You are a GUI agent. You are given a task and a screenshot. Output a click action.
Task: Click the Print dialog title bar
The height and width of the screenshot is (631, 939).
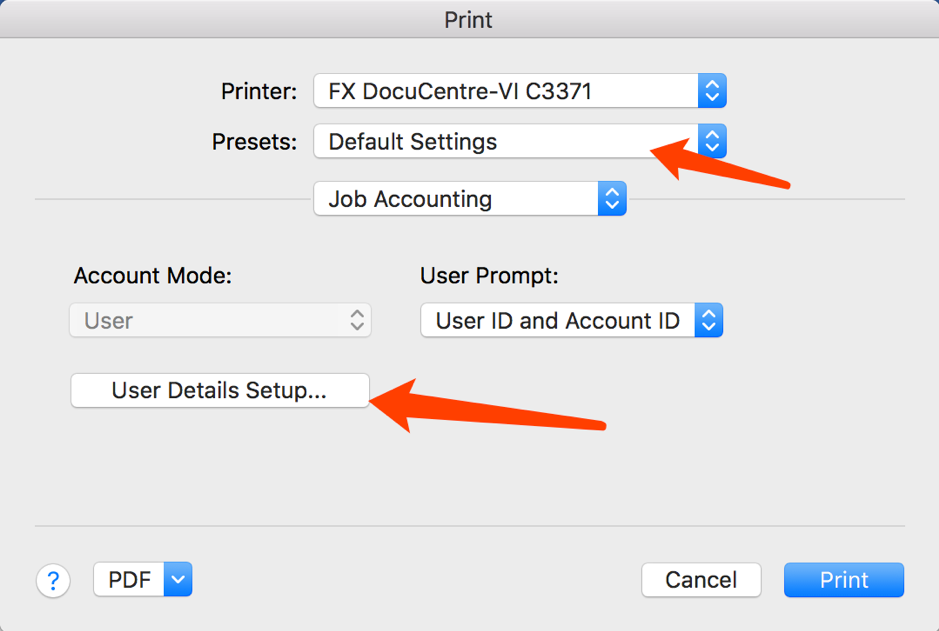tap(469, 19)
